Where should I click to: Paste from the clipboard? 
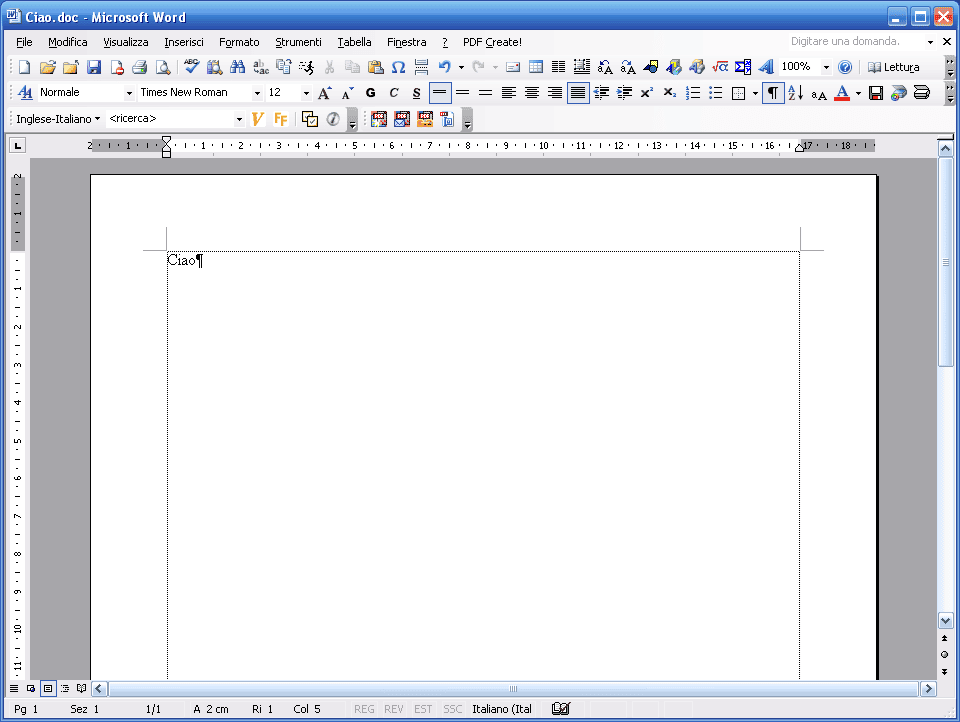click(x=375, y=67)
